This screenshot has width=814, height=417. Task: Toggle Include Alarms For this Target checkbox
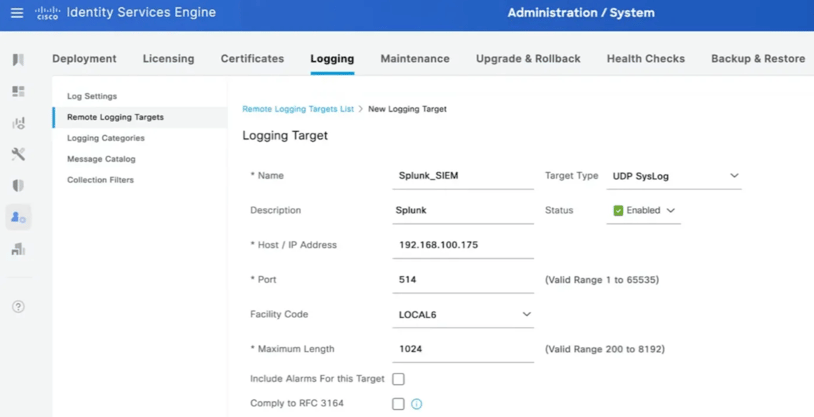click(398, 379)
